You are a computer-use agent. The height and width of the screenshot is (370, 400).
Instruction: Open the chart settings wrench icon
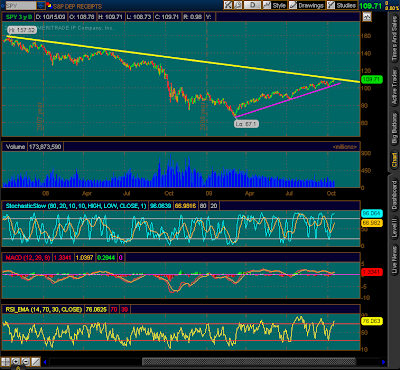(228, 5)
